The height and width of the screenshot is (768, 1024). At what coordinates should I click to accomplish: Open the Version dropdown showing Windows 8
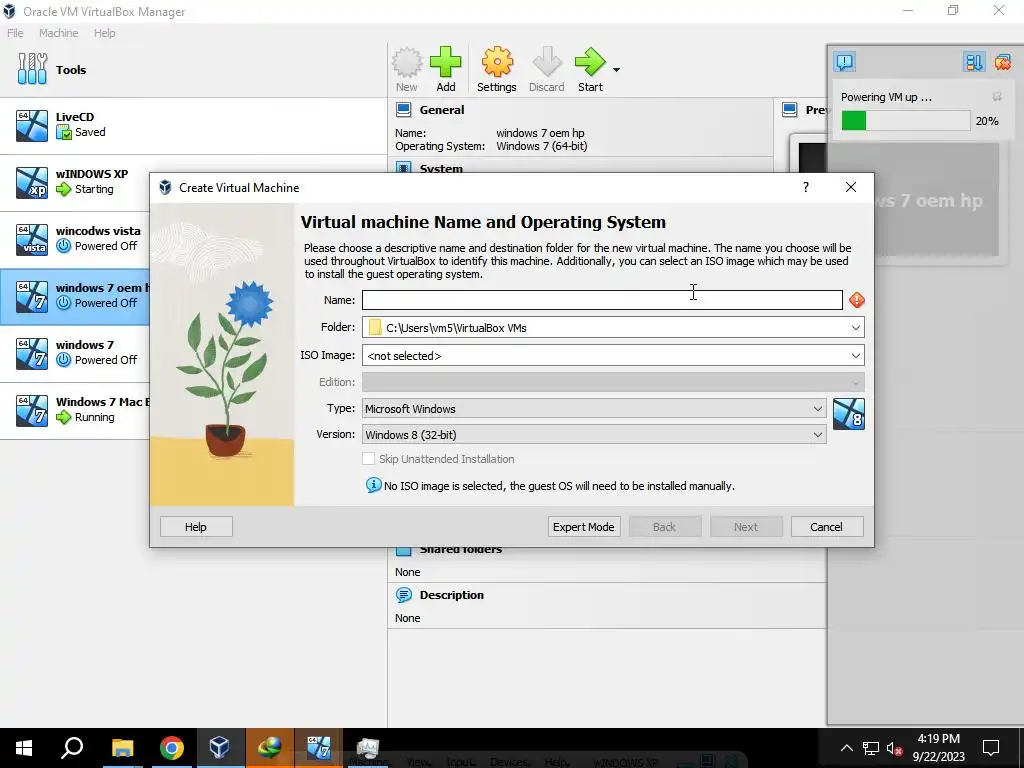(594, 435)
